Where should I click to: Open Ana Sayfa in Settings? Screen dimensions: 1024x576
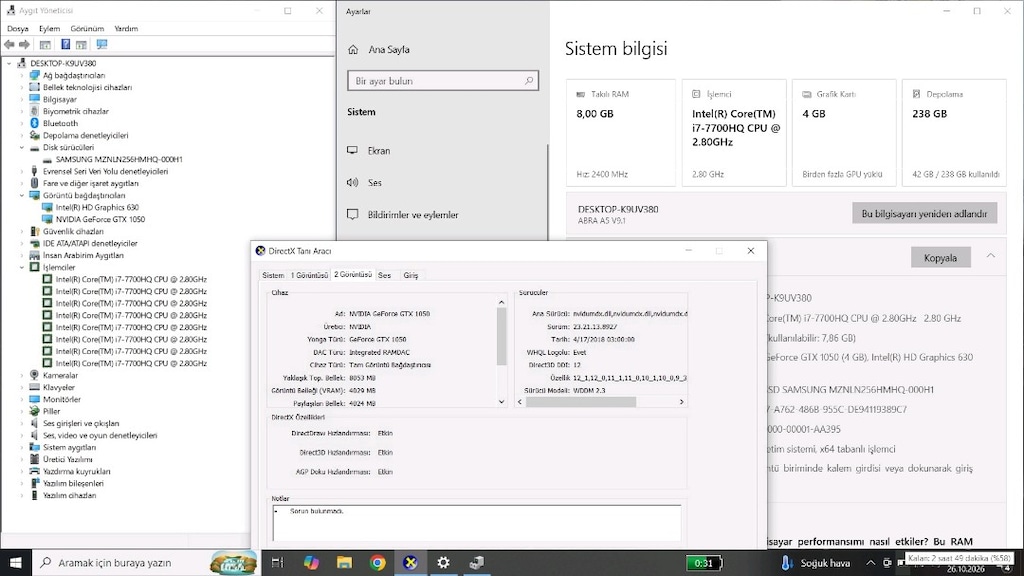click(389, 50)
